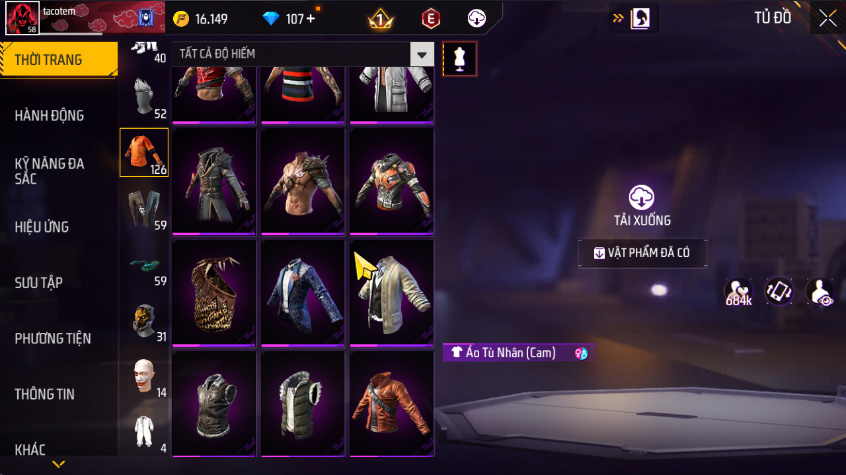Select the orange leather jacket thumbnail
This screenshot has height=475, width=846.
(x=392, y=403)
